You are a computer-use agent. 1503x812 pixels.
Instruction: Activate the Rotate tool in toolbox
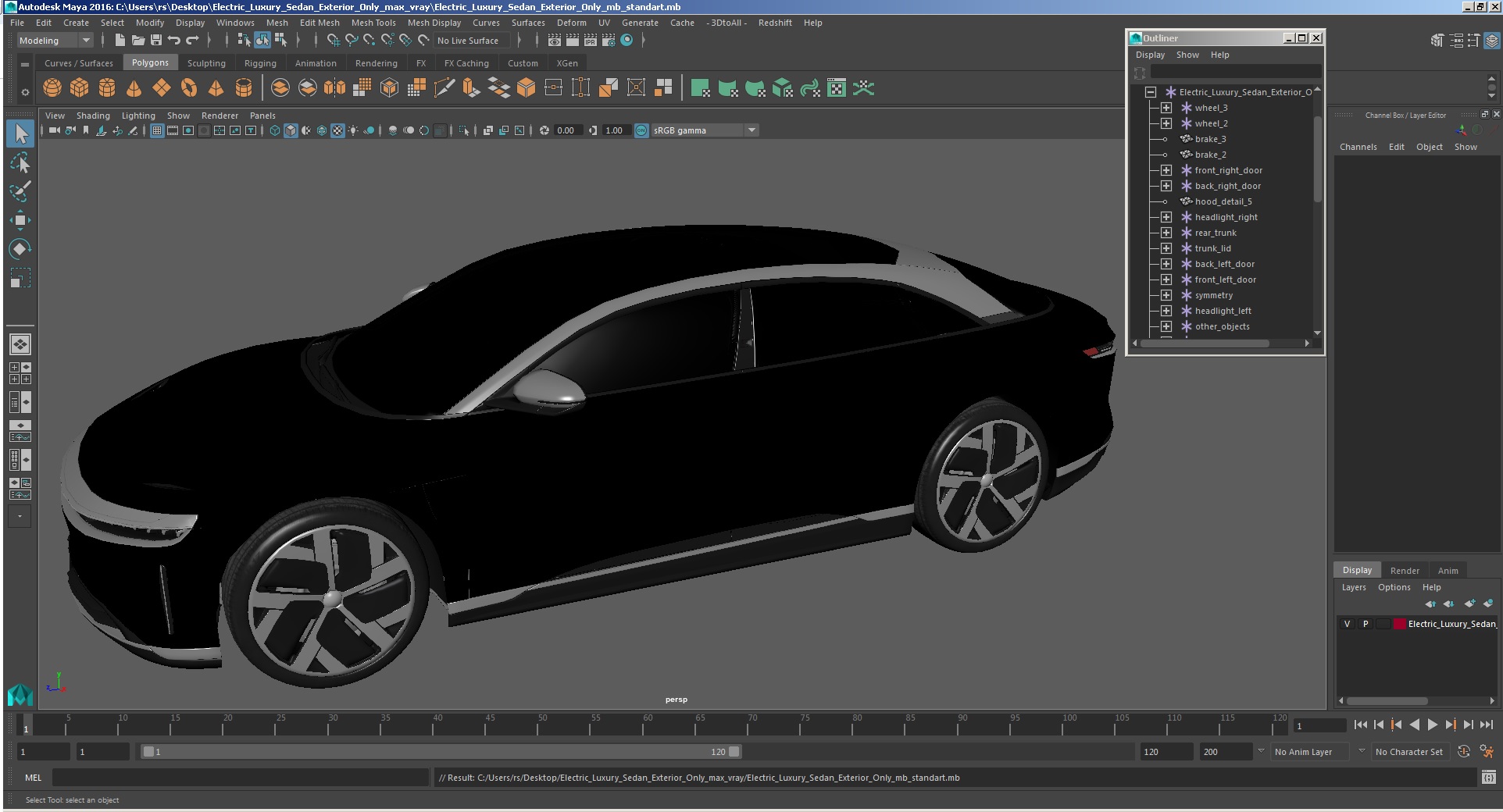click(20, 249)
